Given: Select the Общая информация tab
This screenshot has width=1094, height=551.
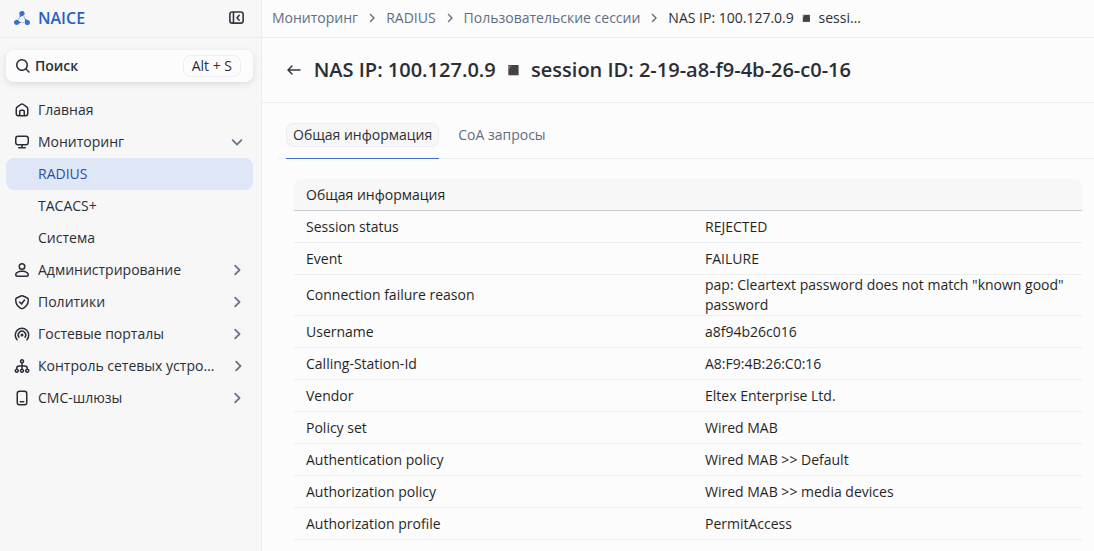Looking at the screenshot, I should pos(362,135).
